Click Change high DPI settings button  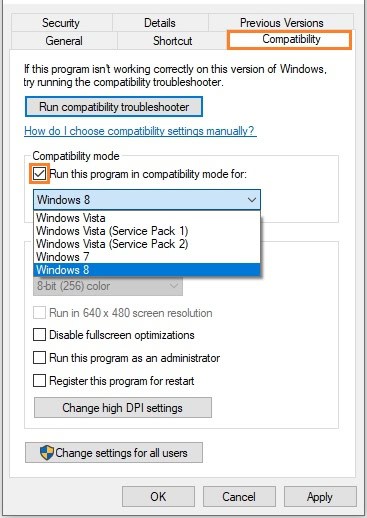(123, 408)
